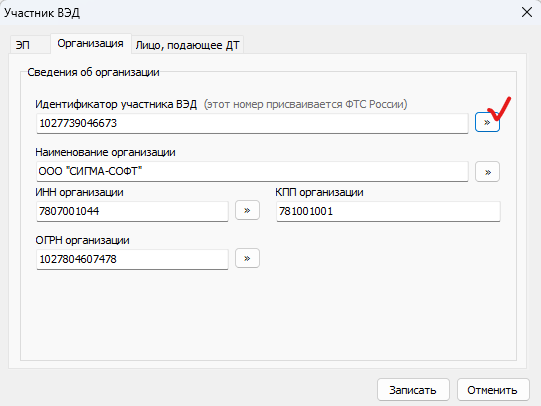The width and height of the screenshot is (541, 406).
Task: Click the » button next to Наименование организации
Action: [x=487, y=171]
